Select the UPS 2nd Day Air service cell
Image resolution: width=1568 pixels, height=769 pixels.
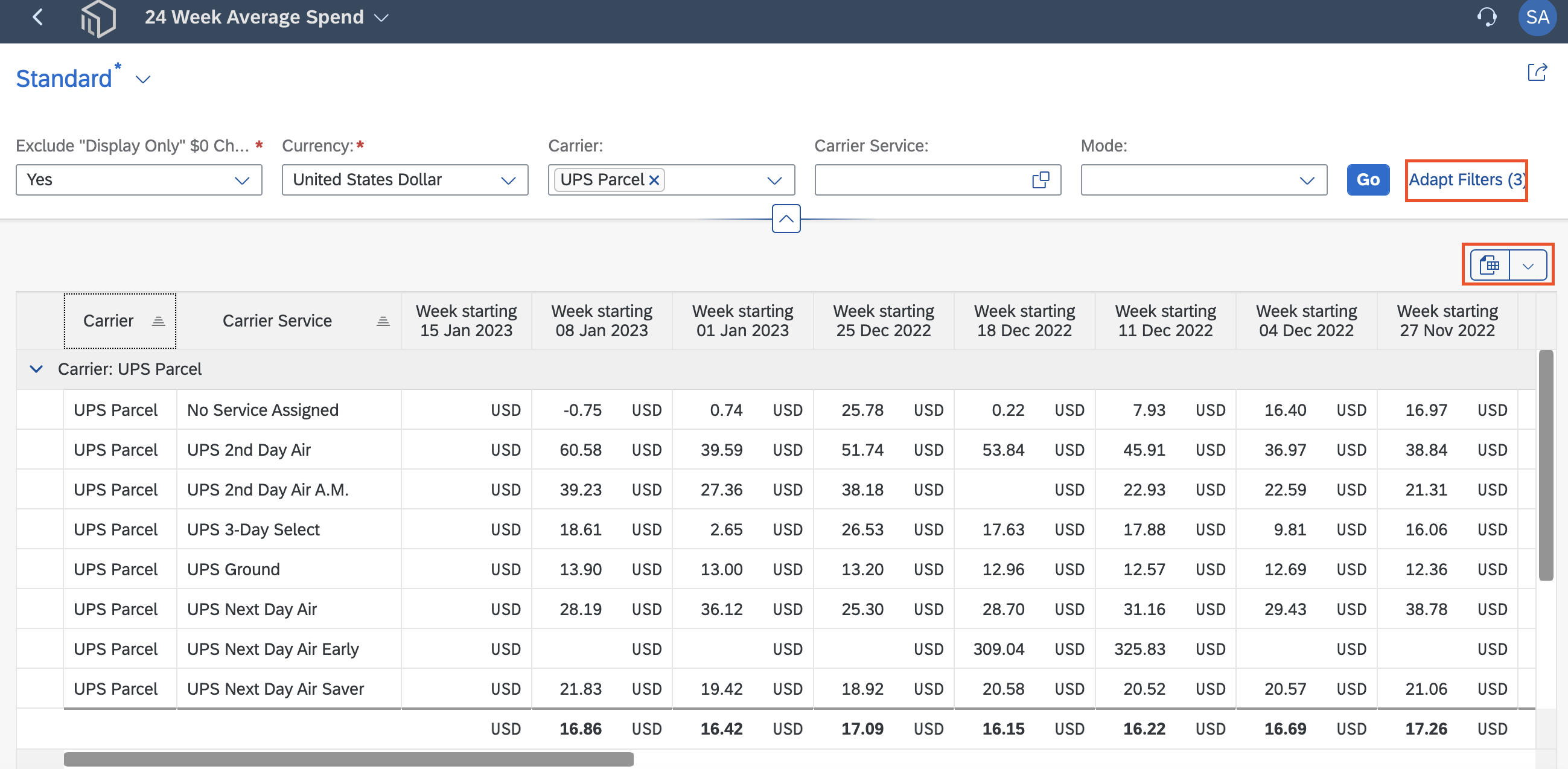[x=288, y=450]
